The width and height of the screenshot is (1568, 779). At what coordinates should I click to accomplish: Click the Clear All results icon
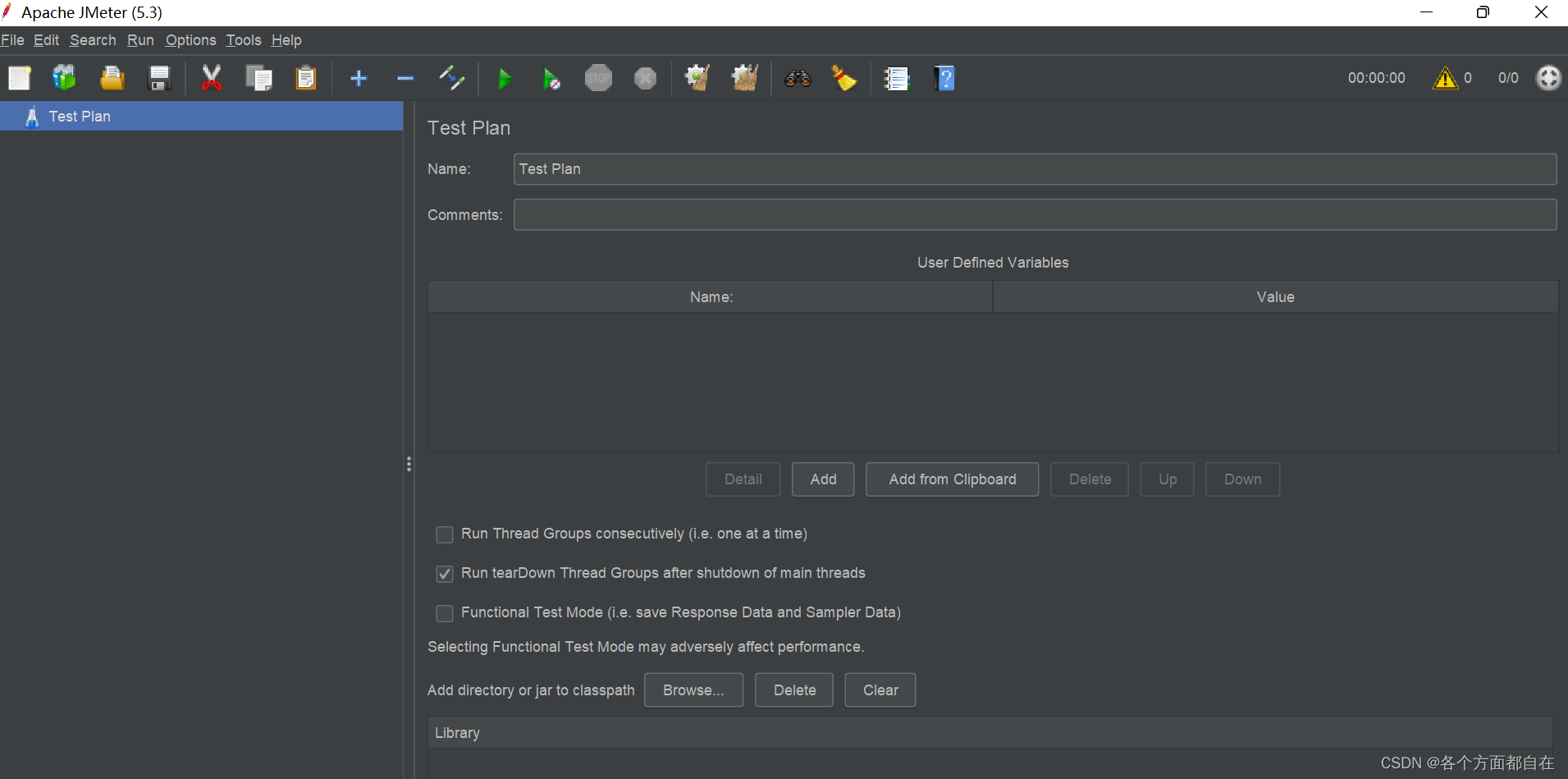pos(745,78)
